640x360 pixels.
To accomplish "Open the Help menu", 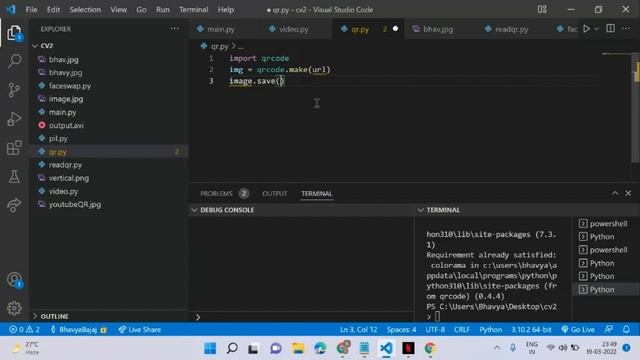I will click(x=225, y=9).
